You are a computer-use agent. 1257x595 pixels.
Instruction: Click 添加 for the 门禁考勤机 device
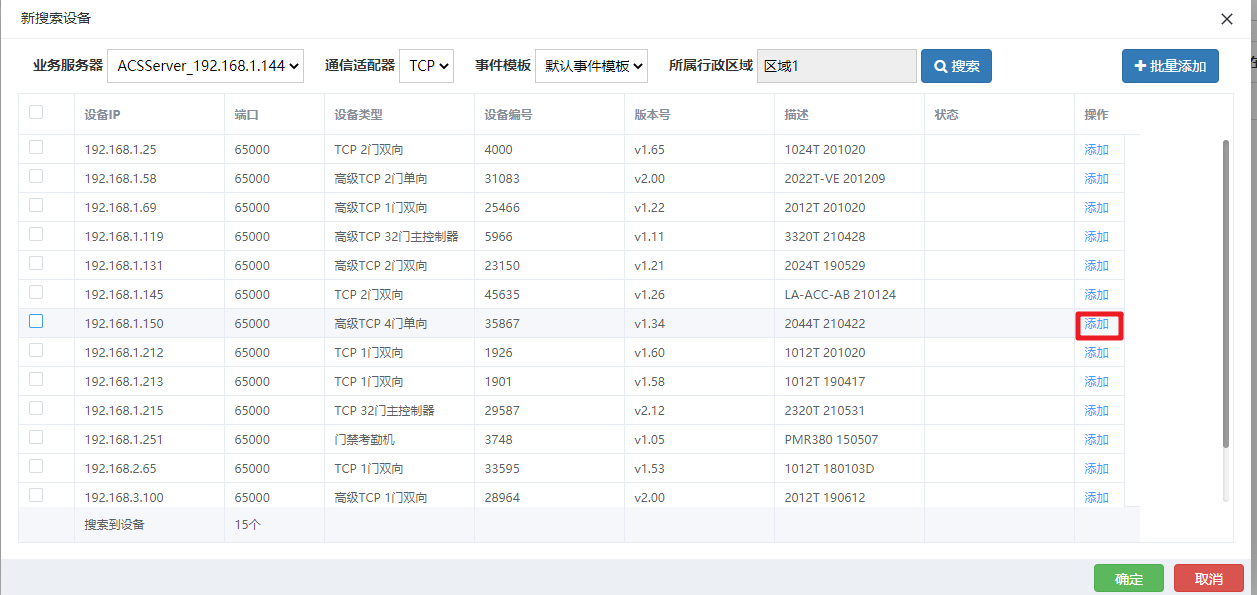coord(1098,439)
